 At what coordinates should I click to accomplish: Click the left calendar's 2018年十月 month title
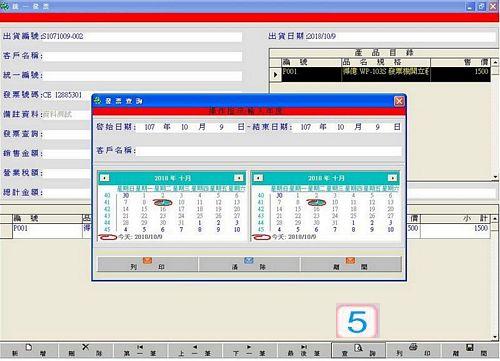[172, 178]
